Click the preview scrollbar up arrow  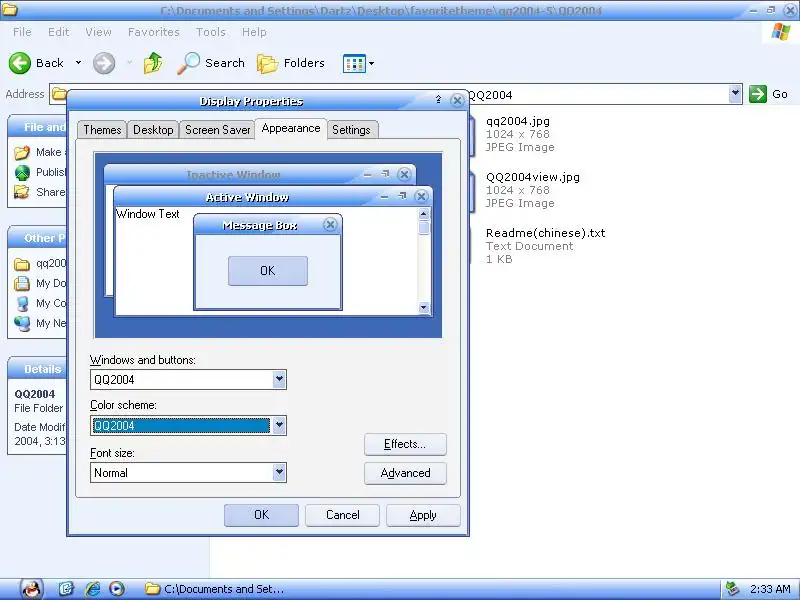[x=424, y=214]
